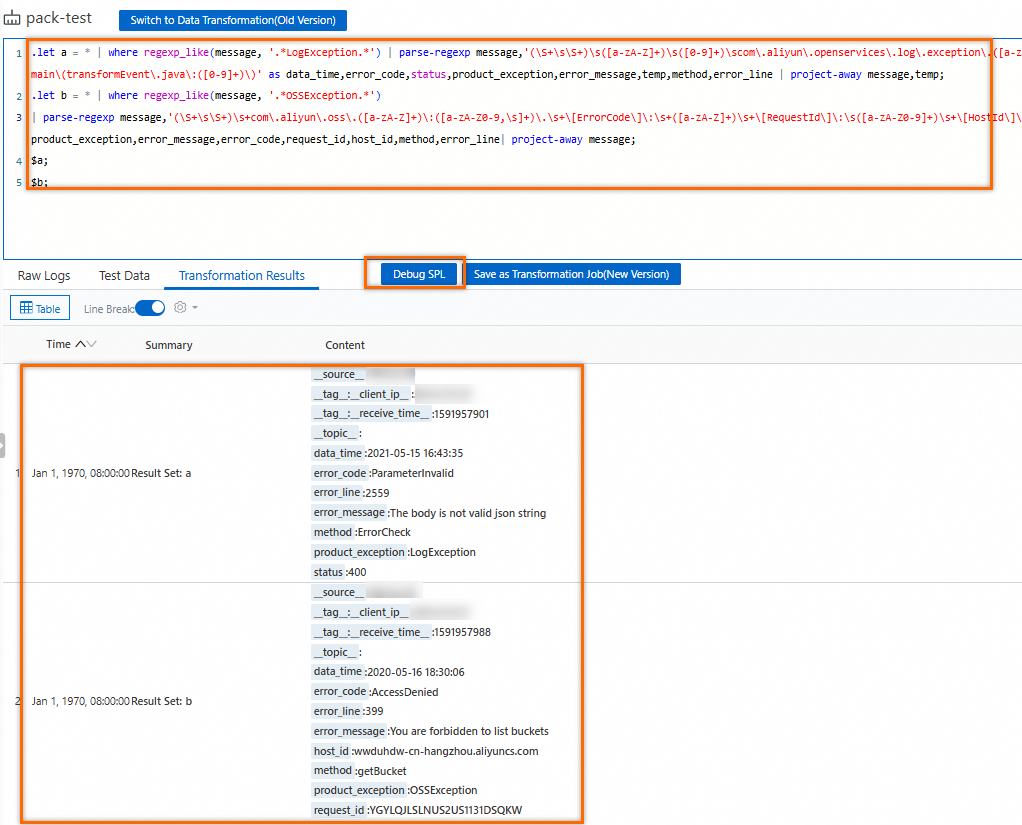Click receive_time value 1591957901
The height and width of the screenshot is (825, 1022).
tap(461, 414)
